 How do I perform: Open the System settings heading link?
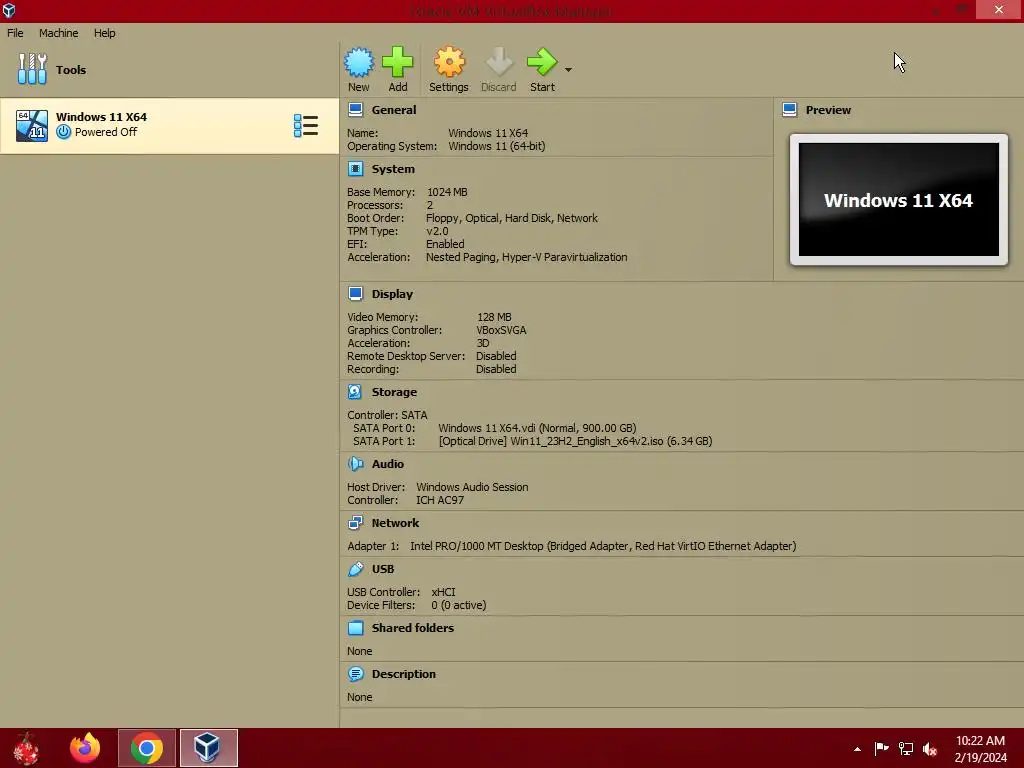pyautogui.click(x=393, y=169)
